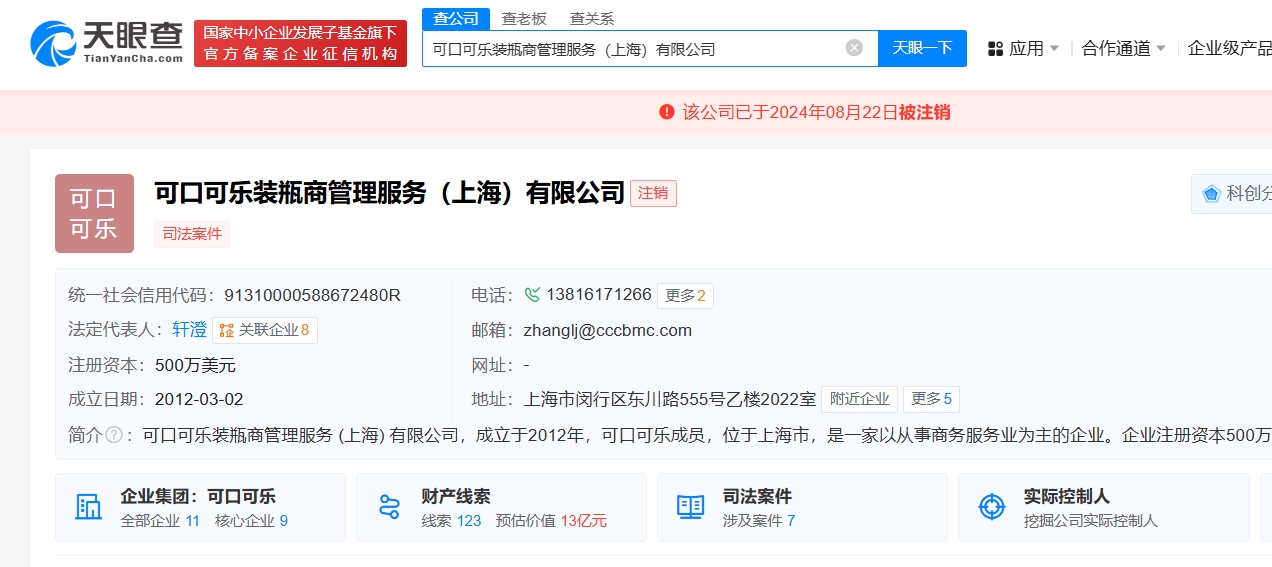Open the 实际控制人 card title
Viewport: 1272px width, 567px height.
tap(1066, 496)
